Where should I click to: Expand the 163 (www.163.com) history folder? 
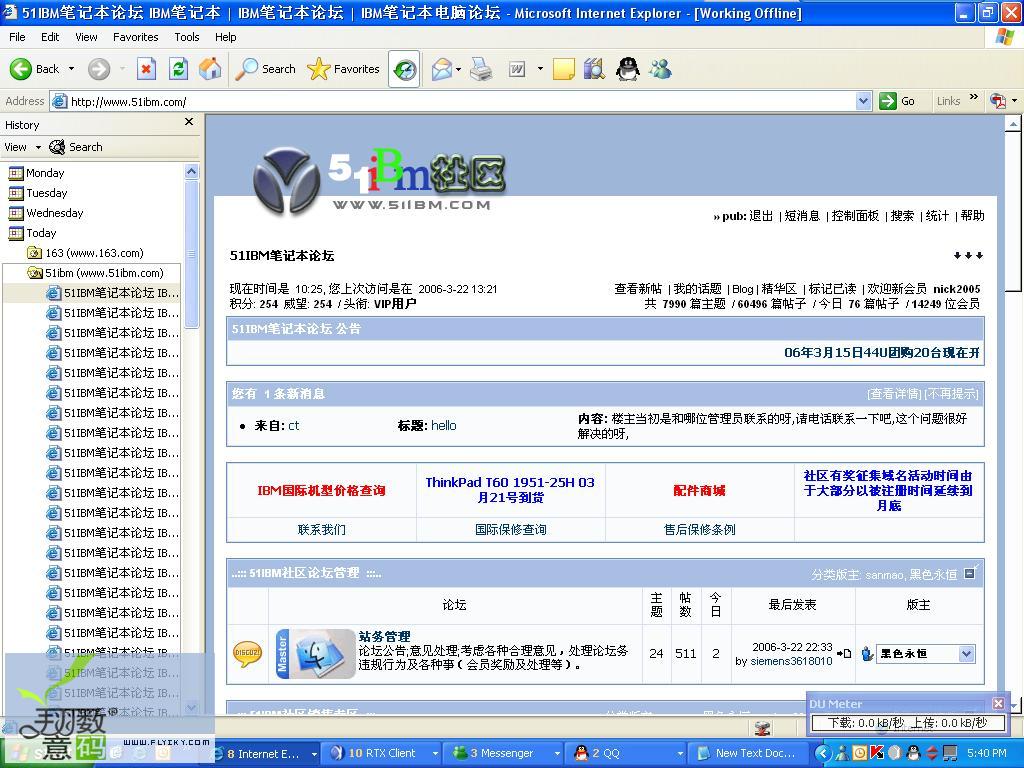(x=85, y=253)
